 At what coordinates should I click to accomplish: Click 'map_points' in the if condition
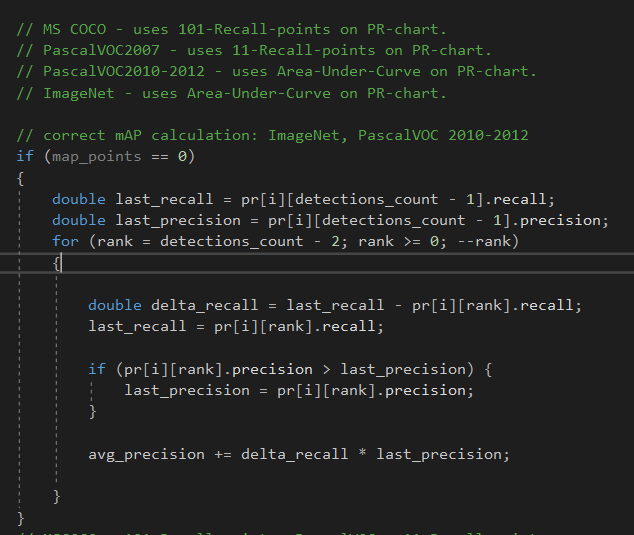click(x=97, y=157)
